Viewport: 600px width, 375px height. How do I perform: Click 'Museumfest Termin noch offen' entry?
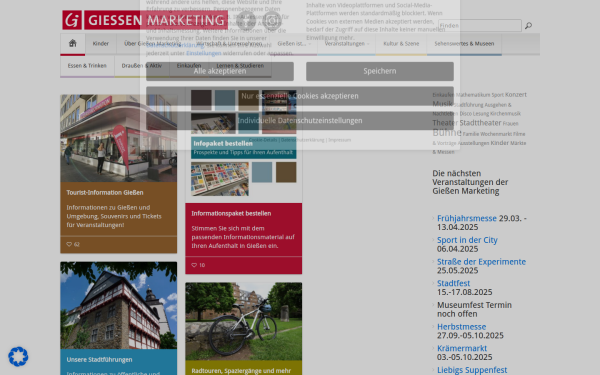tap(474, 309)
